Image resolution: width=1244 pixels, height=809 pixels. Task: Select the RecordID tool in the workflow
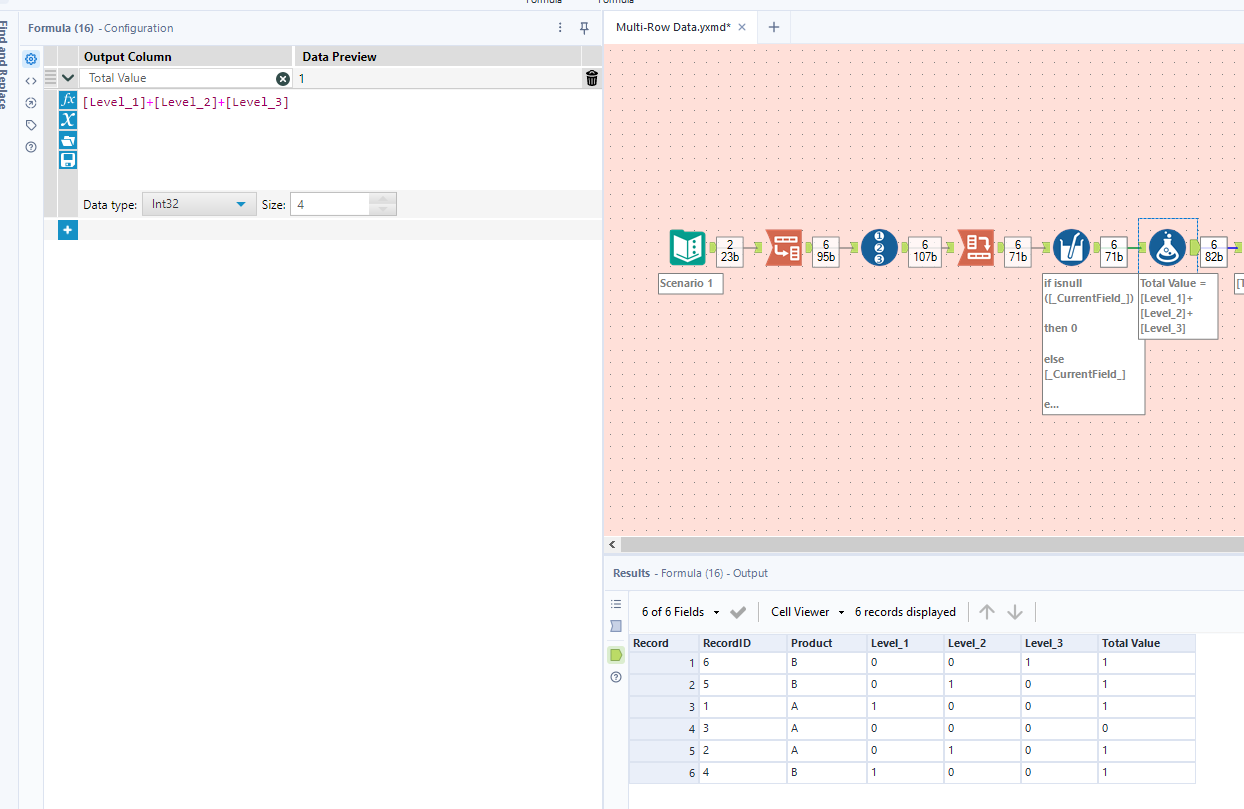click(880, 247)
